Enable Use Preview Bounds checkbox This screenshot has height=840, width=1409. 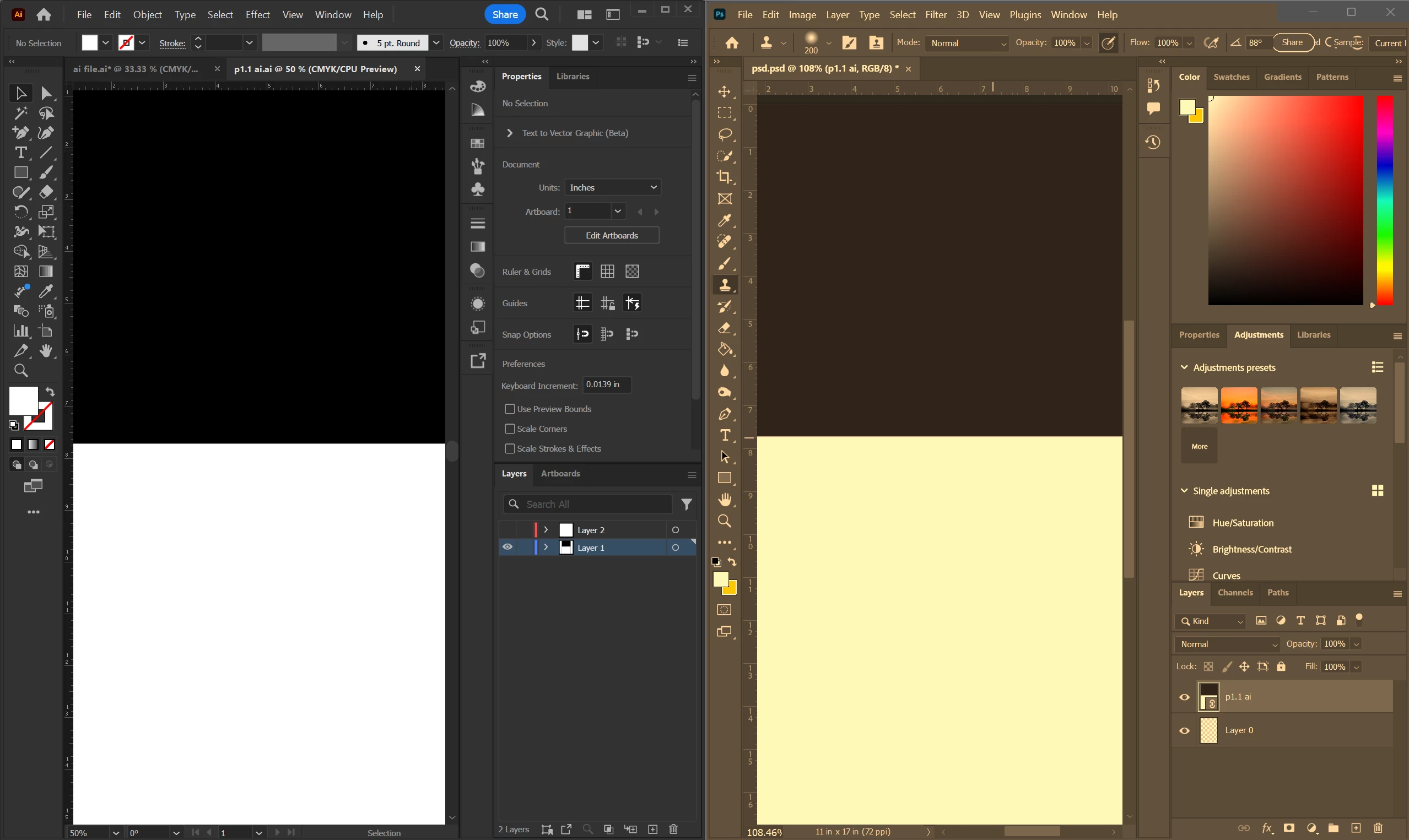pos(510,409)
